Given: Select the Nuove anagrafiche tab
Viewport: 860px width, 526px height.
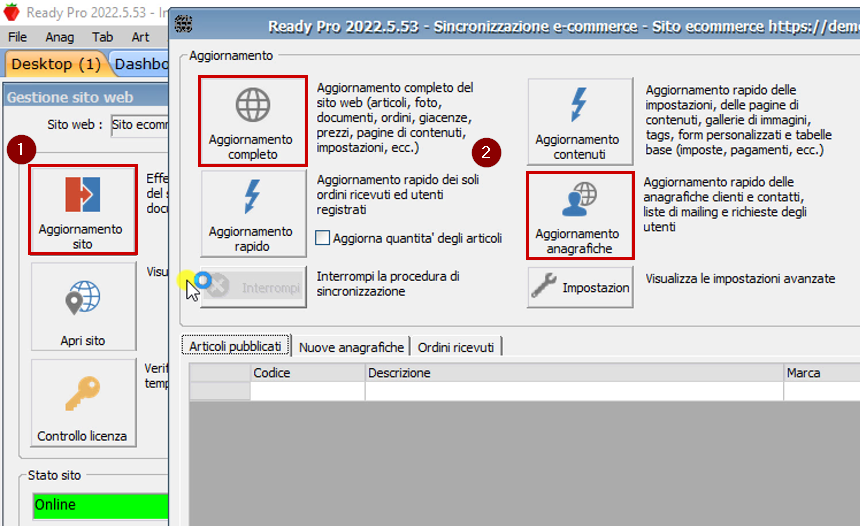Looking at the screenshot, I should pos(351,347).
